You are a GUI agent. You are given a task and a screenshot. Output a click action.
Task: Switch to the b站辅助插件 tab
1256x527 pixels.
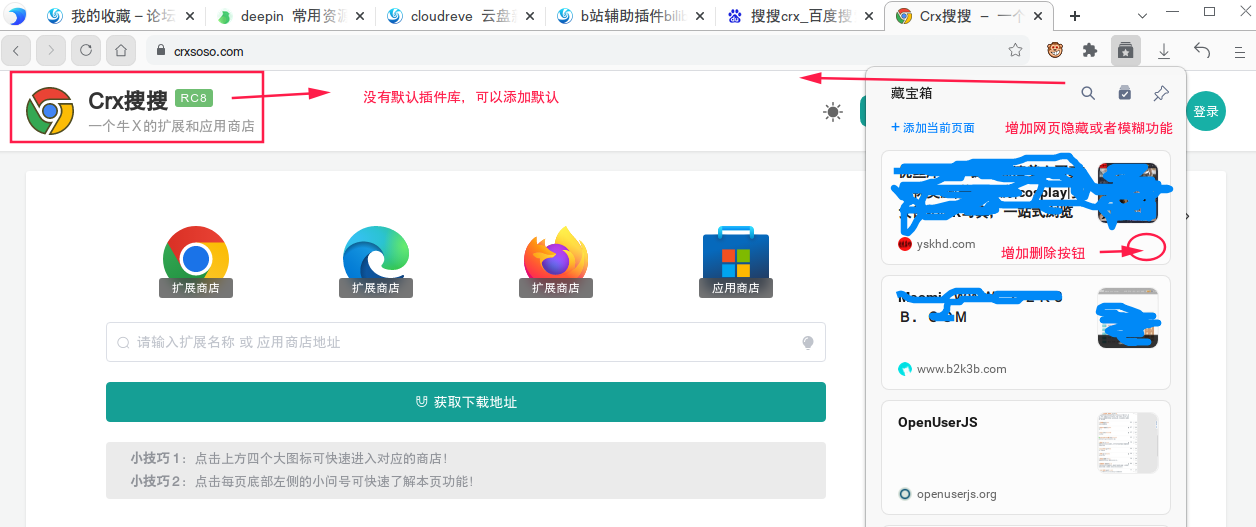[632, 16]
